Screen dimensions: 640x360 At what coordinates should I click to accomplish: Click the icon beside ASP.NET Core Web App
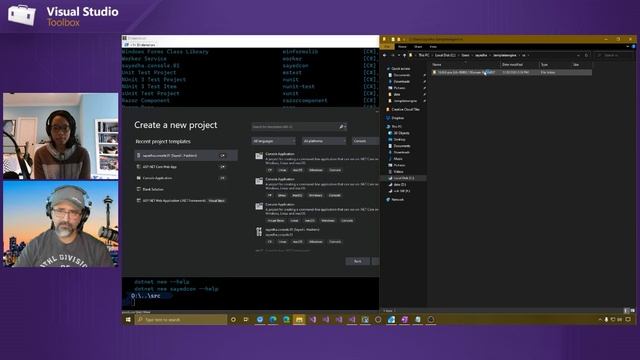(x=139, y=167)
